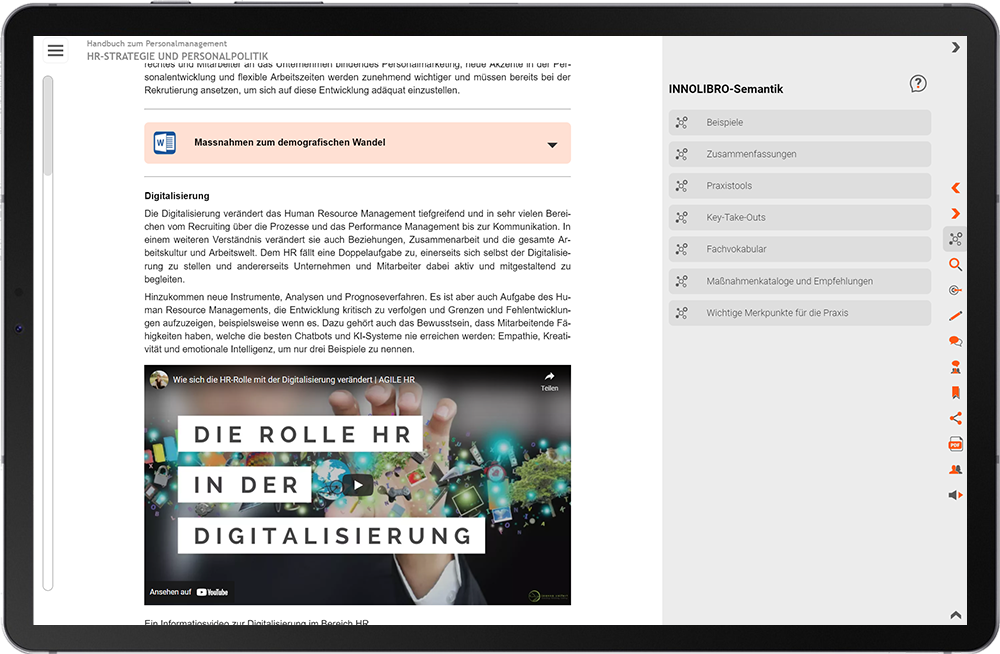The image size is (1000, 654).
Task: Click the HR-STRATEGIE UND PERSONALPOLITIK chapter title
Action: click(177, 56)
